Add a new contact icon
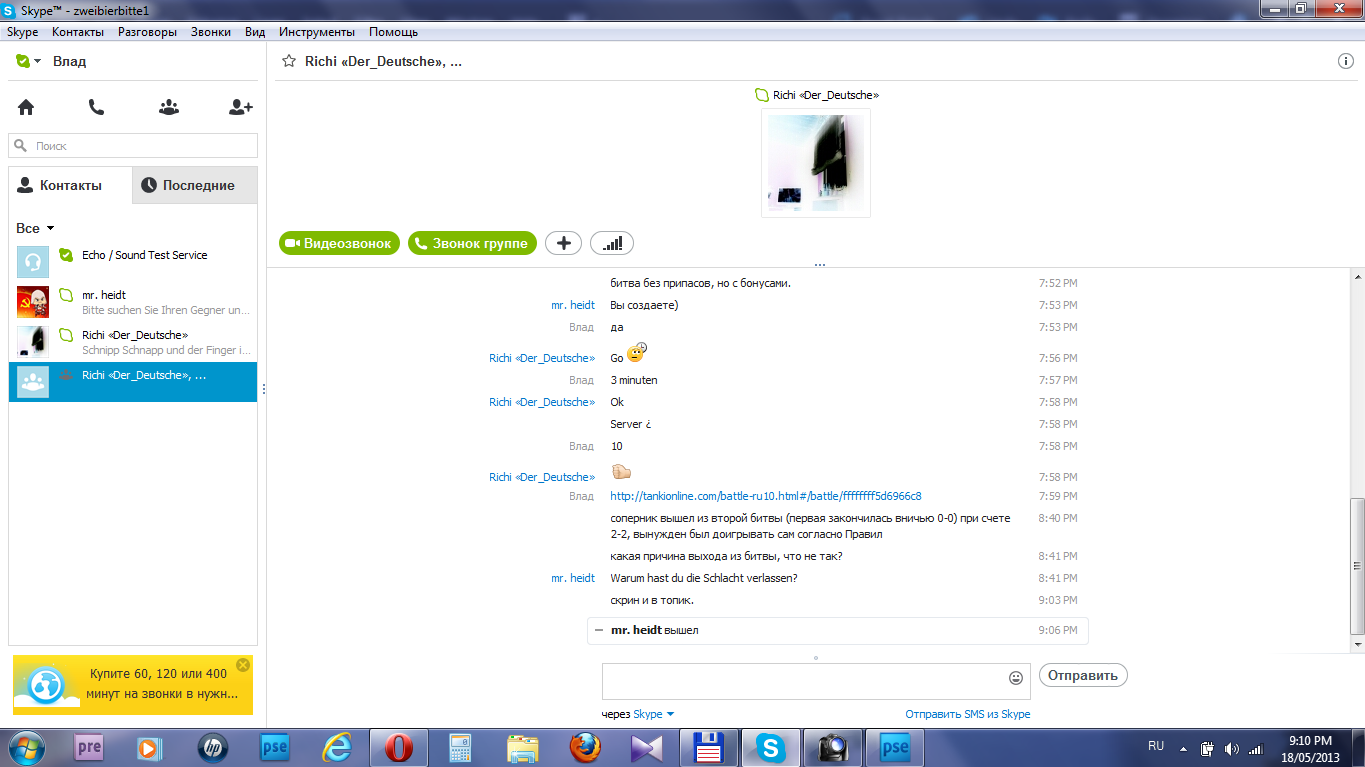The image size is (1365, 767). tap(241, 107)
